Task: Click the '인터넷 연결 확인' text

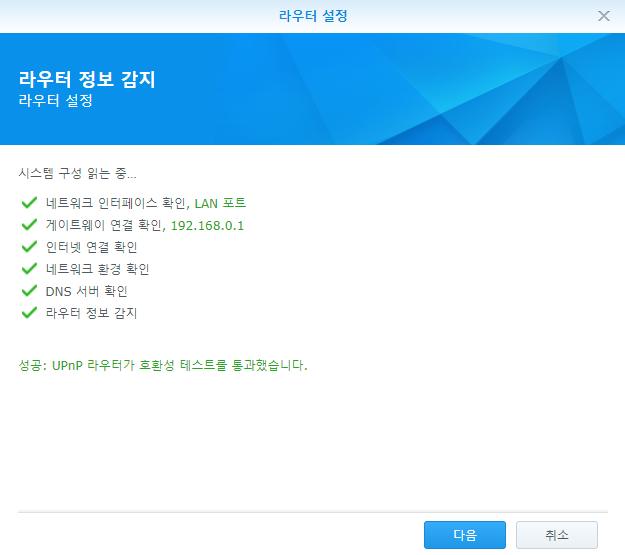Action: [x=92, y=247]
